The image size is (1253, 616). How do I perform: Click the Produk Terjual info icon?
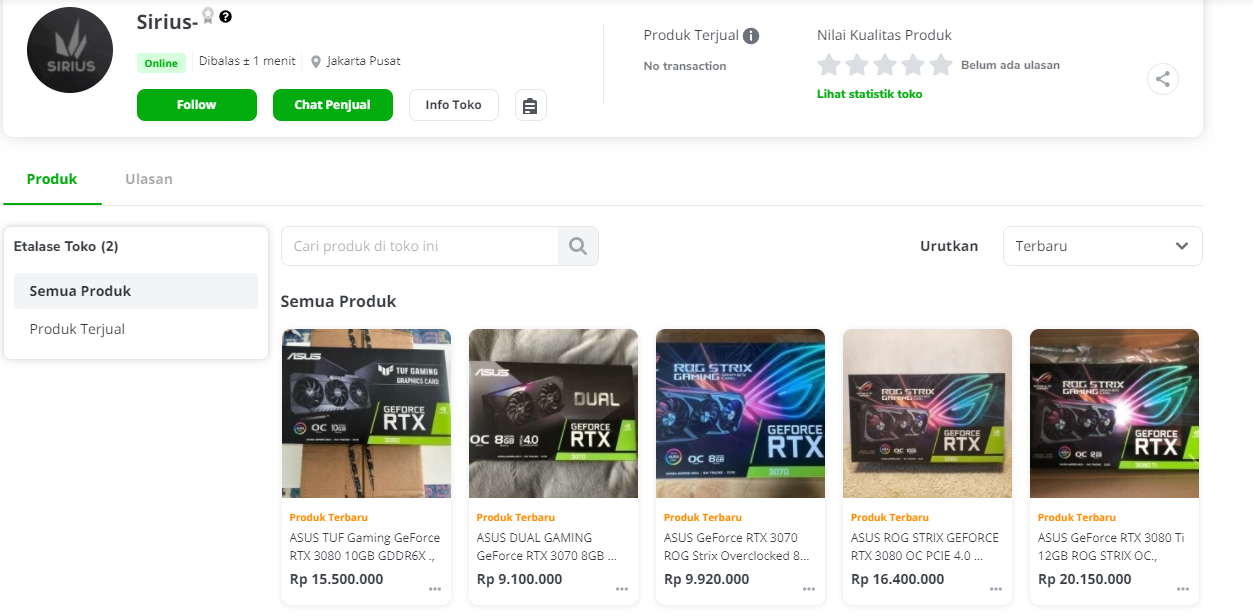tap(751, 36)
